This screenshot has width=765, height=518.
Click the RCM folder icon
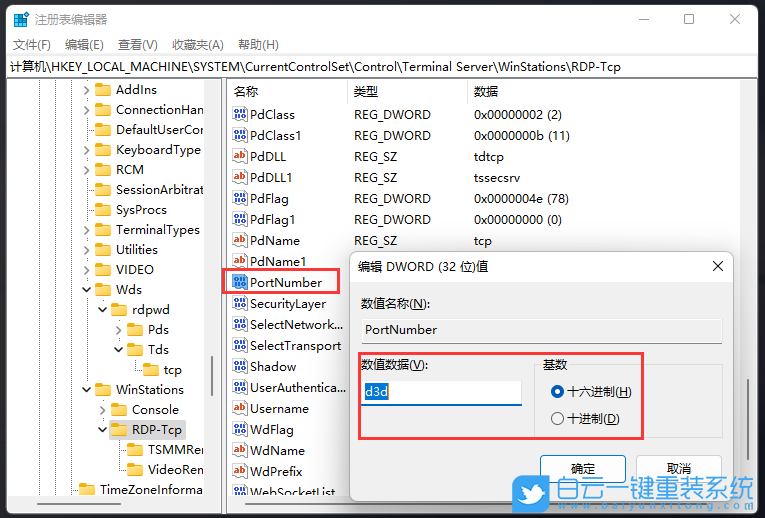(102, 170)
